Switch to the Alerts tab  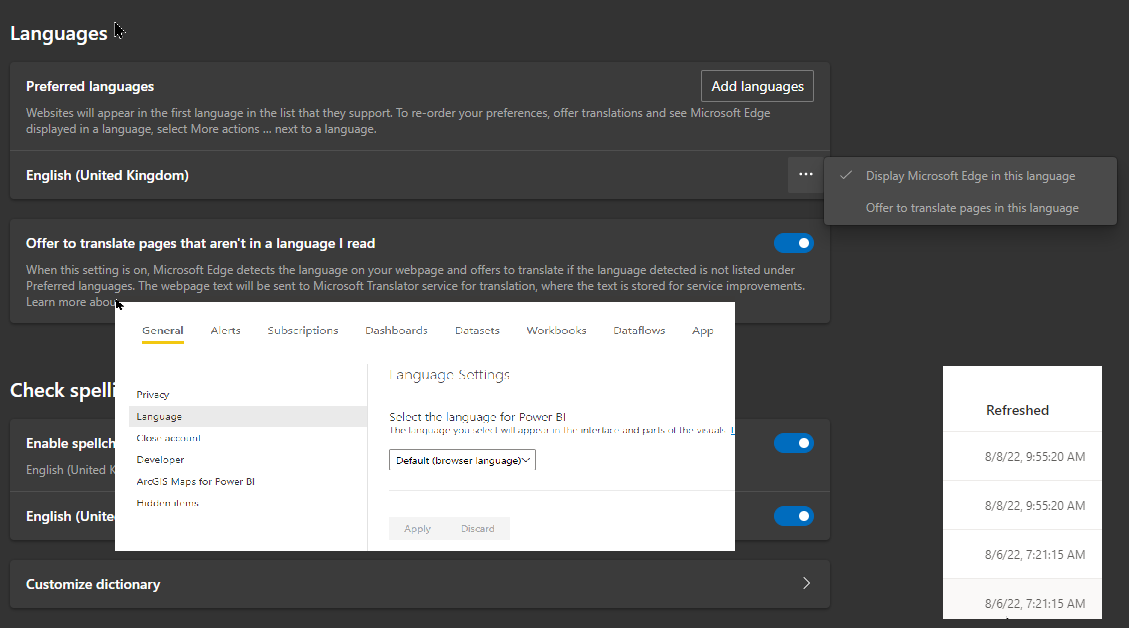pyautogui.click(x=225, y=331)
